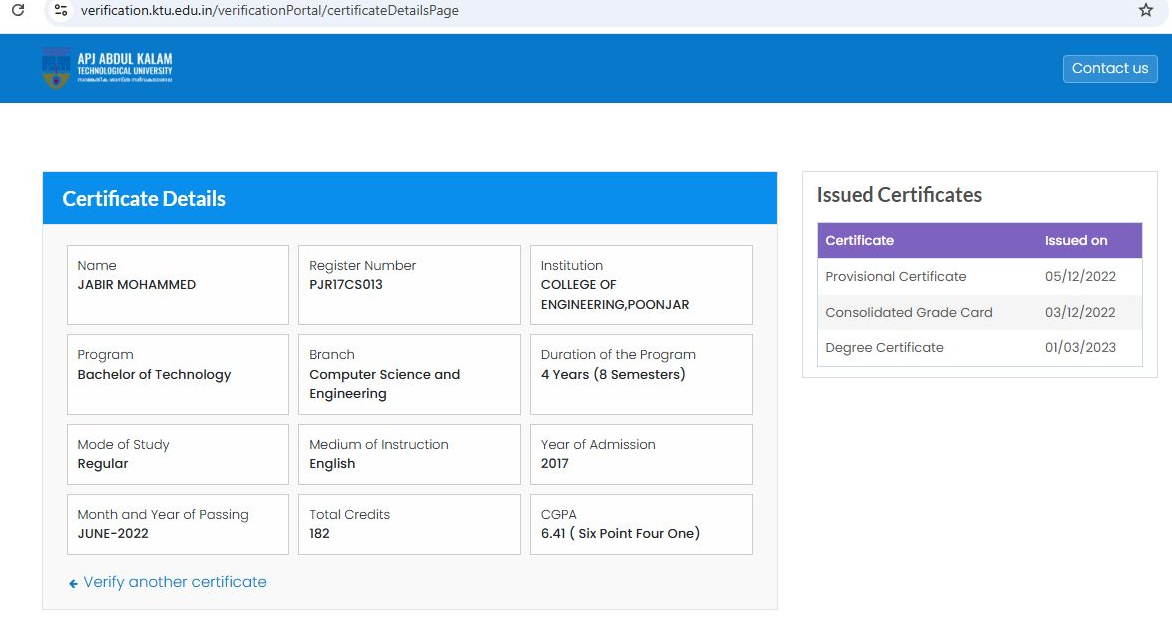Click the name JABIR MOHAMMED box

pyautogui.click(x=178, y=285)
